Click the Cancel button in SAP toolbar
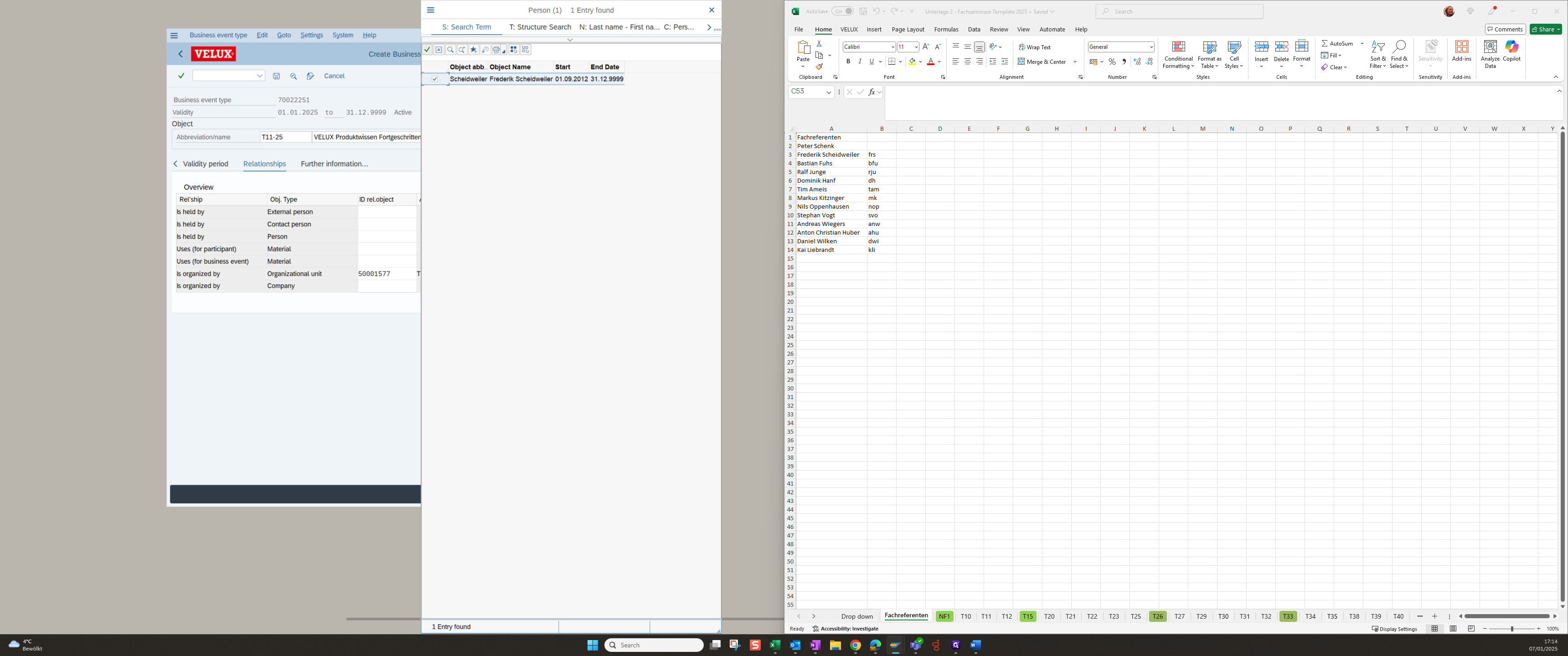The image size is (1568, 656). point(334,76)
